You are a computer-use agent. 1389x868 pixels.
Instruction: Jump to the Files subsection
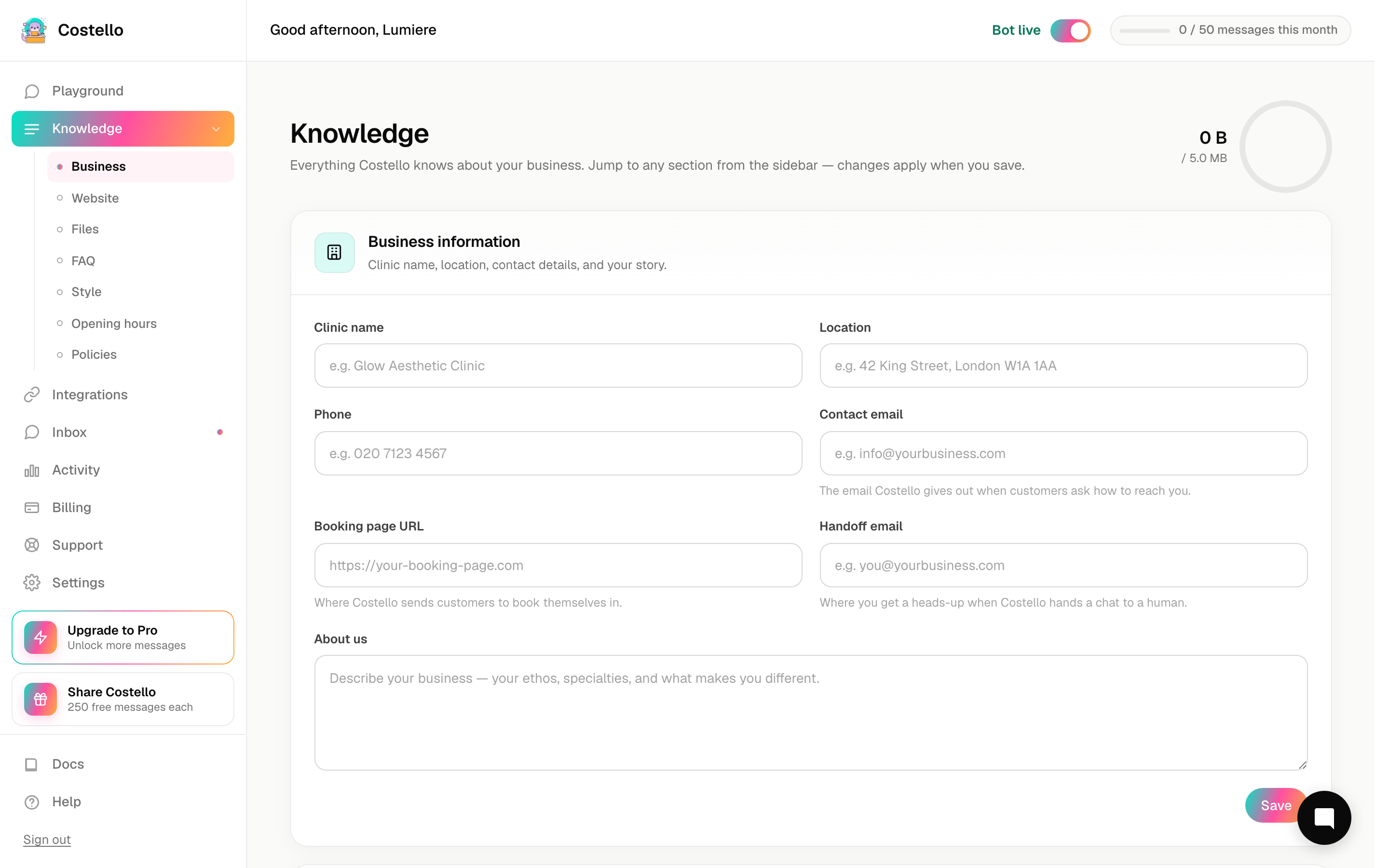coord(141,229)
